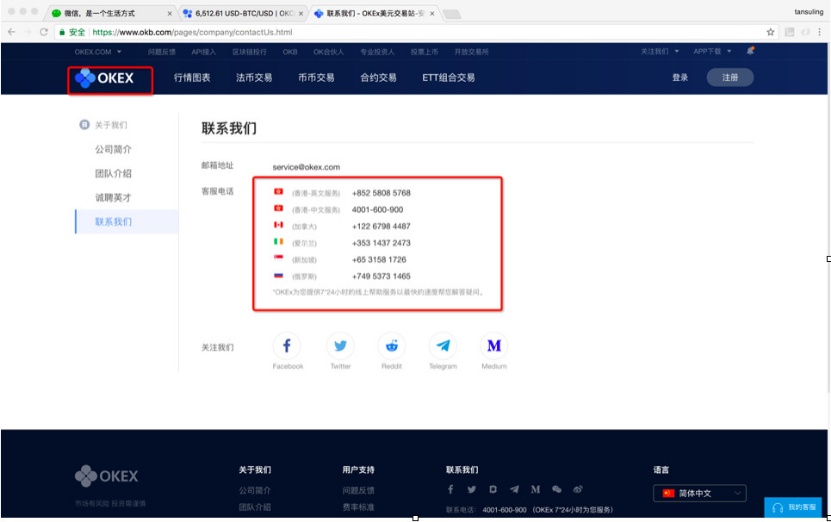The height and width of the screenshot is (522, 831).
Task: Open the Telegram follow icon
Action: pos(443,346)
